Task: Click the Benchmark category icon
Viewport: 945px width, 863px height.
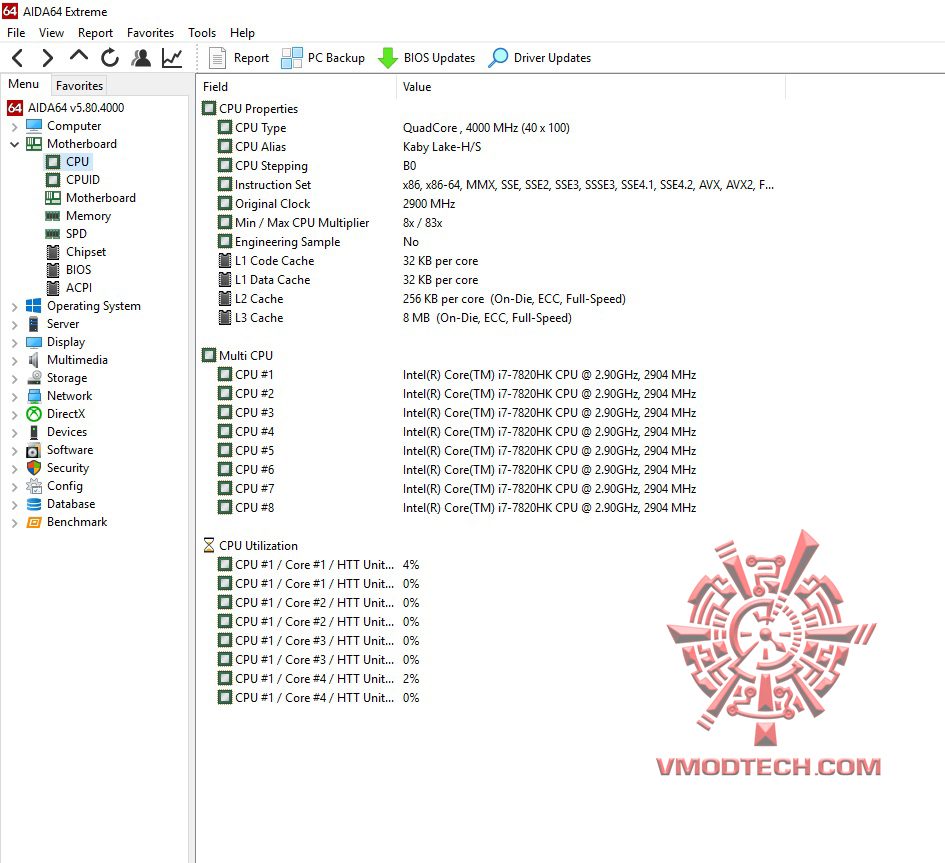Action: [34, 522]
